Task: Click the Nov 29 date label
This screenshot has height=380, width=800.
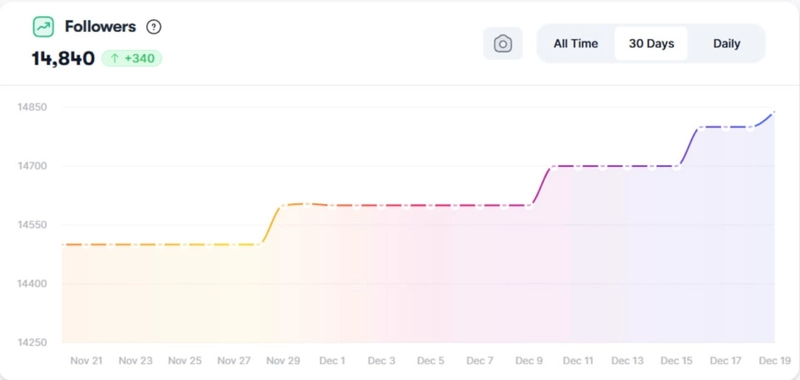Action: pyautogui.click(x=283, y=361)
